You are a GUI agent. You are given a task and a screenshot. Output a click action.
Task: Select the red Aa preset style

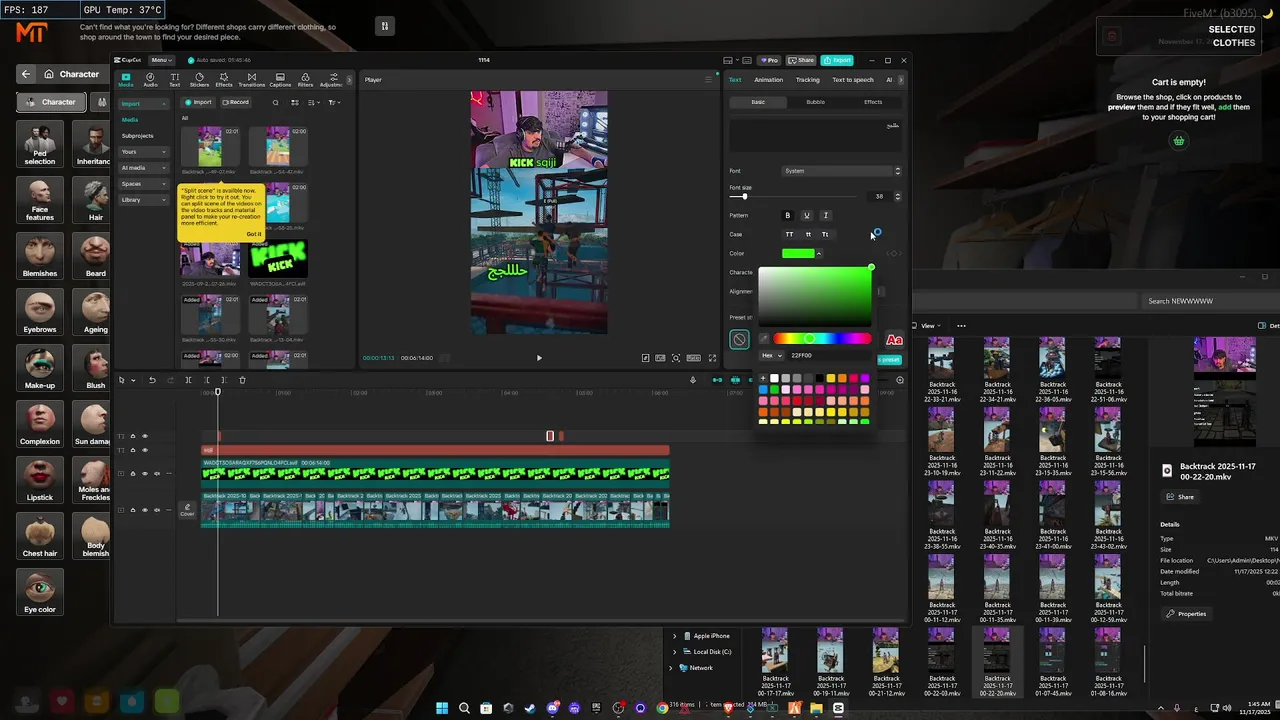click(x=894, y=340)
